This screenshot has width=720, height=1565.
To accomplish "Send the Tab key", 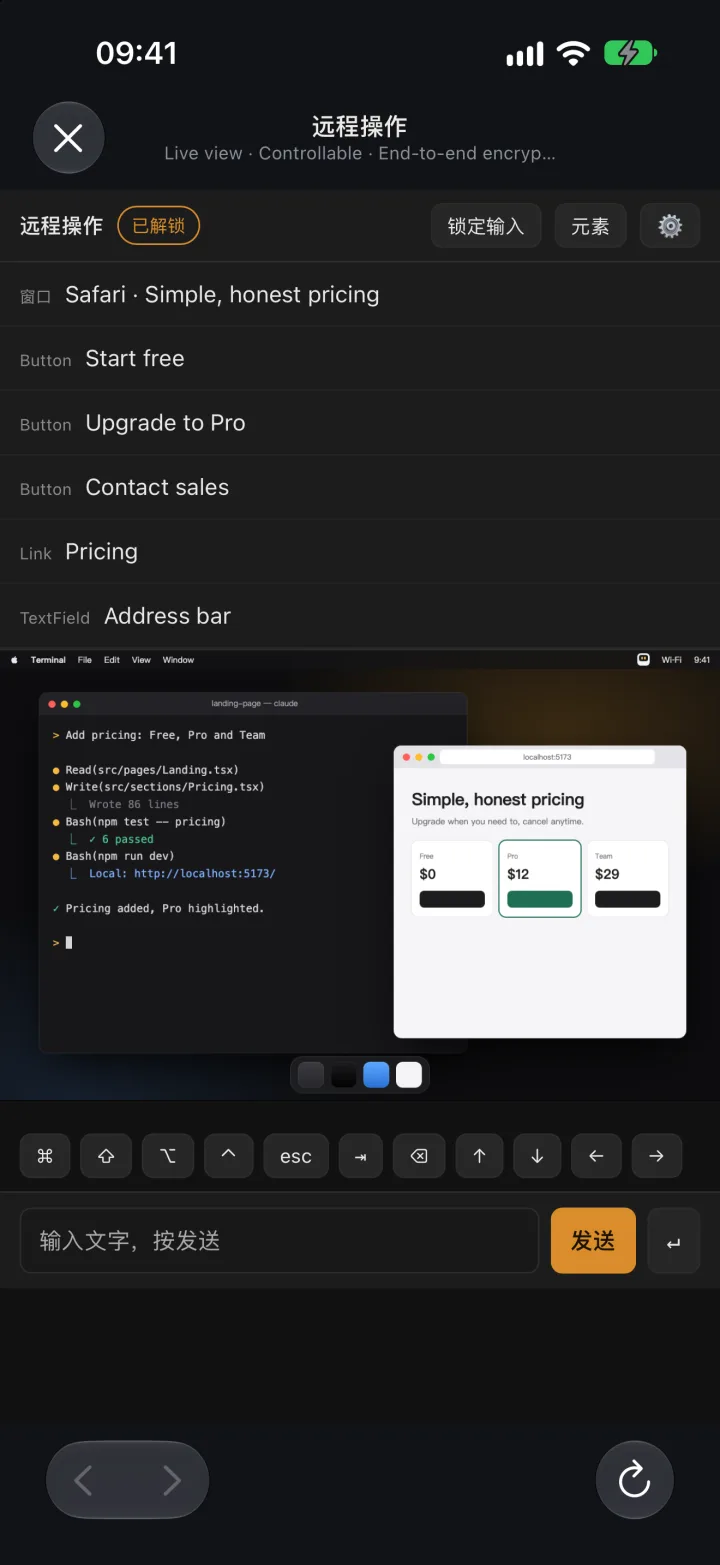I will tap(360, 1156).
